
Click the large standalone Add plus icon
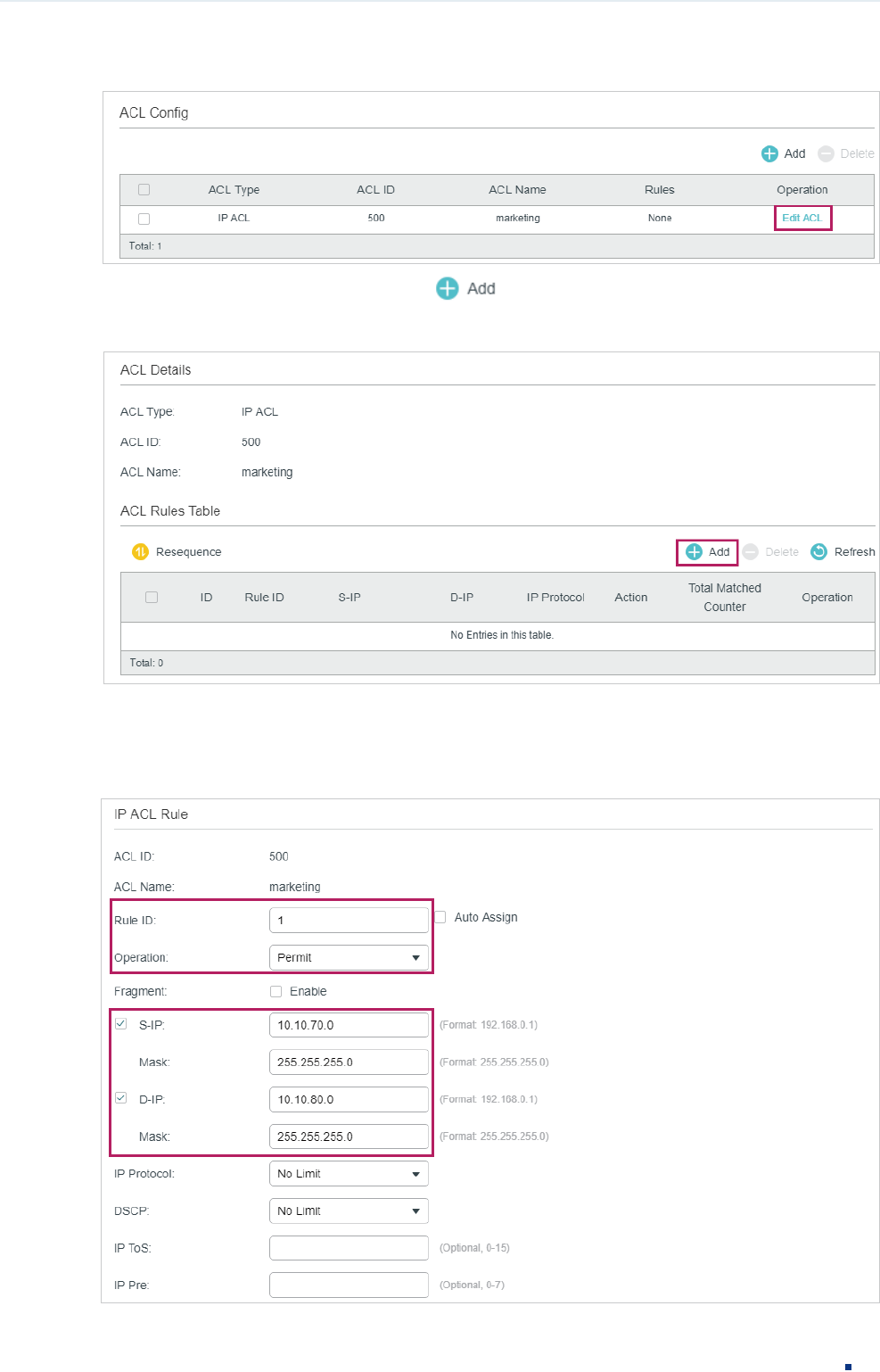pos(447,288)
